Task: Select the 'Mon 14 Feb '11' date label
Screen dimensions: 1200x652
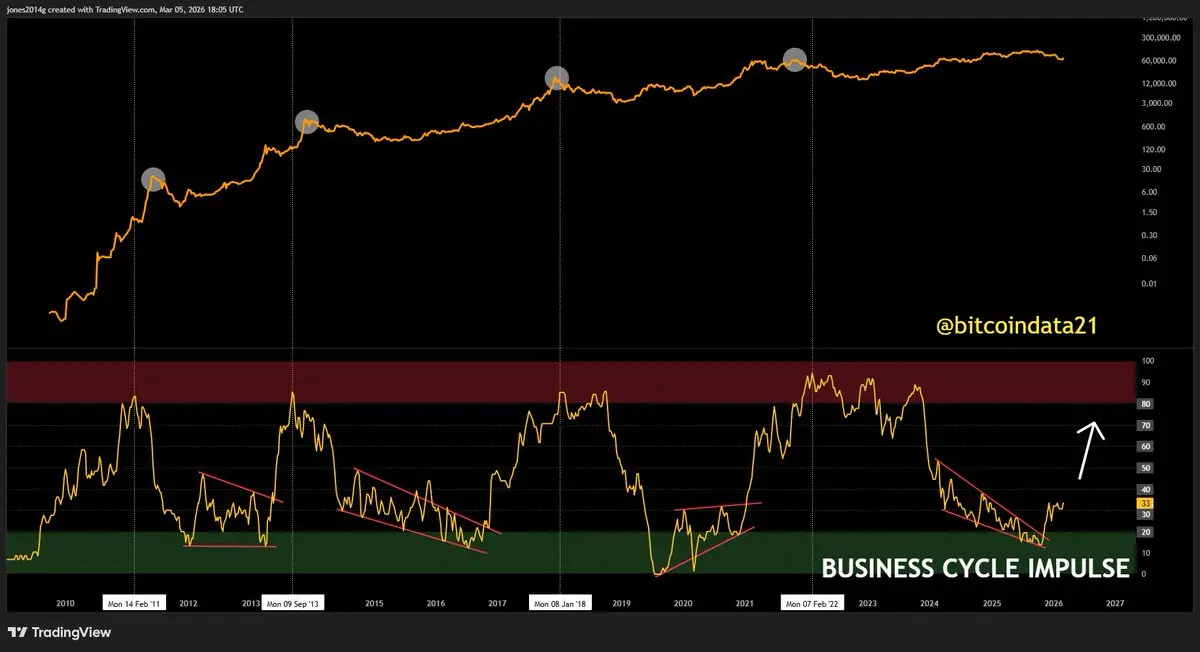Action: pyautogui.click(x=135, y=603)
